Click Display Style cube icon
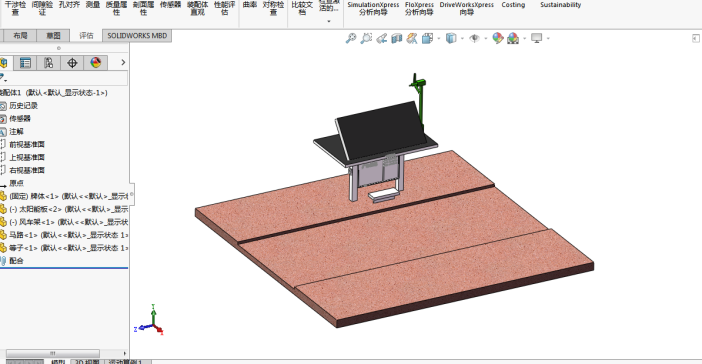This screenshot has height=364, width=702. [451, 39]
